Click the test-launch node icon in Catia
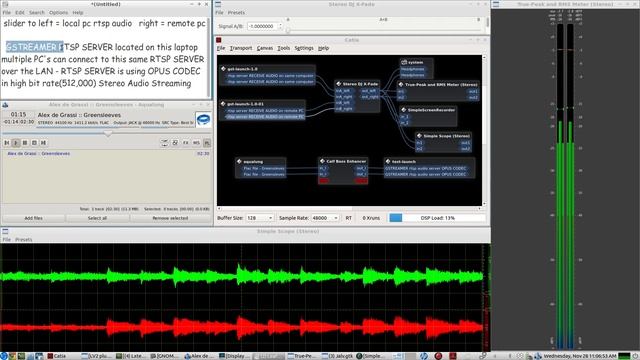This screenshot has width=640, height=360. 388,162
